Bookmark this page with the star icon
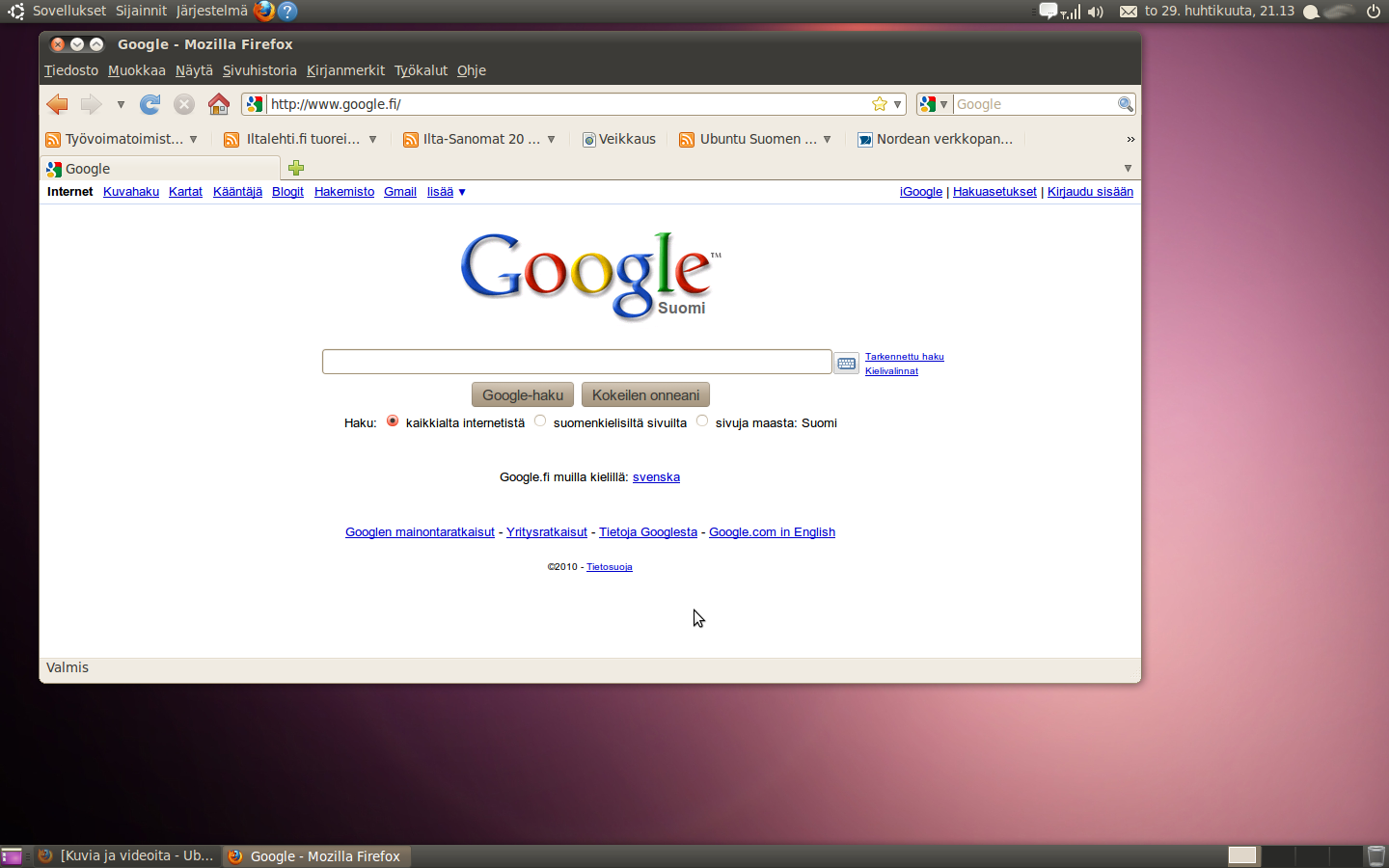 coord(879,104)
